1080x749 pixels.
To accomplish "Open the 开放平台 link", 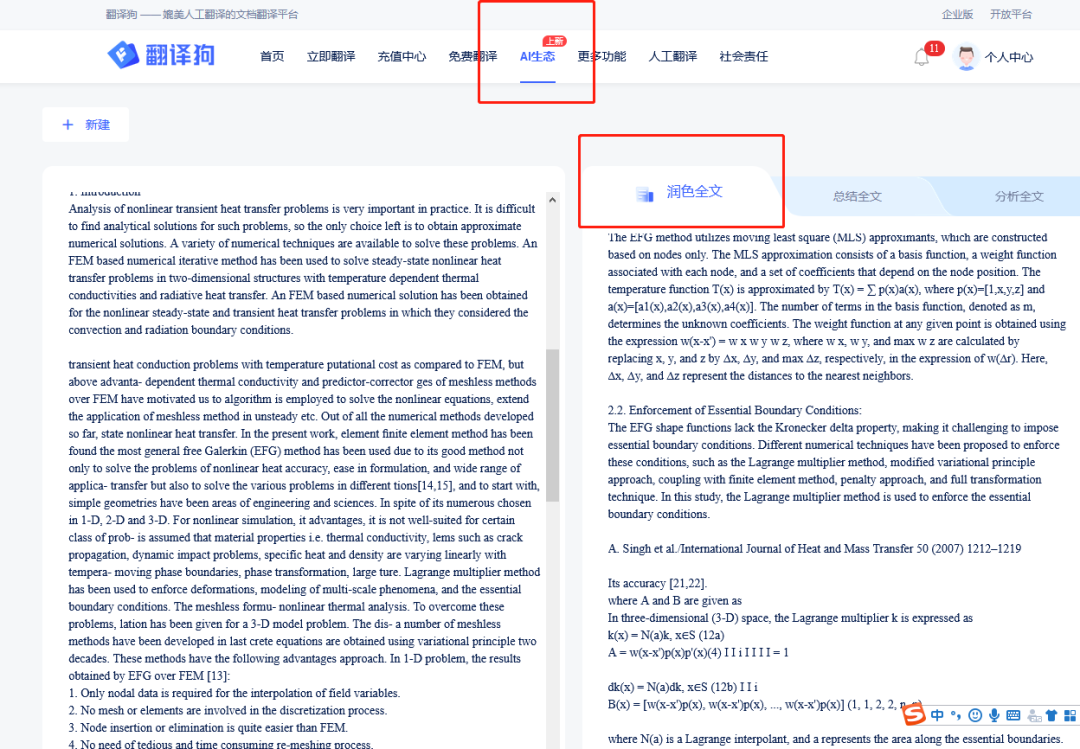I will coord(1011,14).
